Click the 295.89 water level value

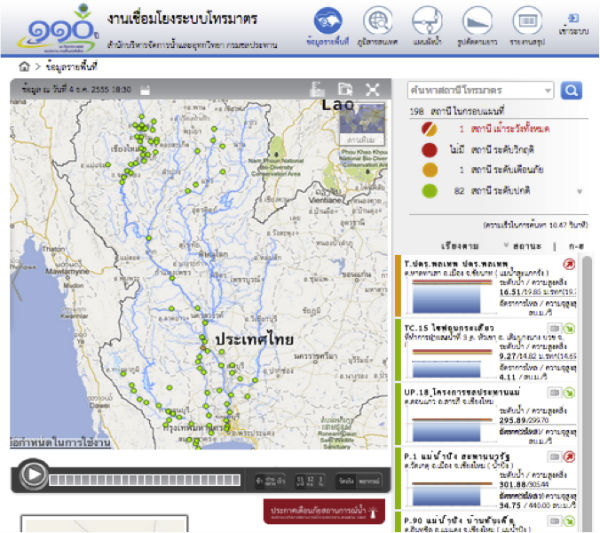[512, 420]
